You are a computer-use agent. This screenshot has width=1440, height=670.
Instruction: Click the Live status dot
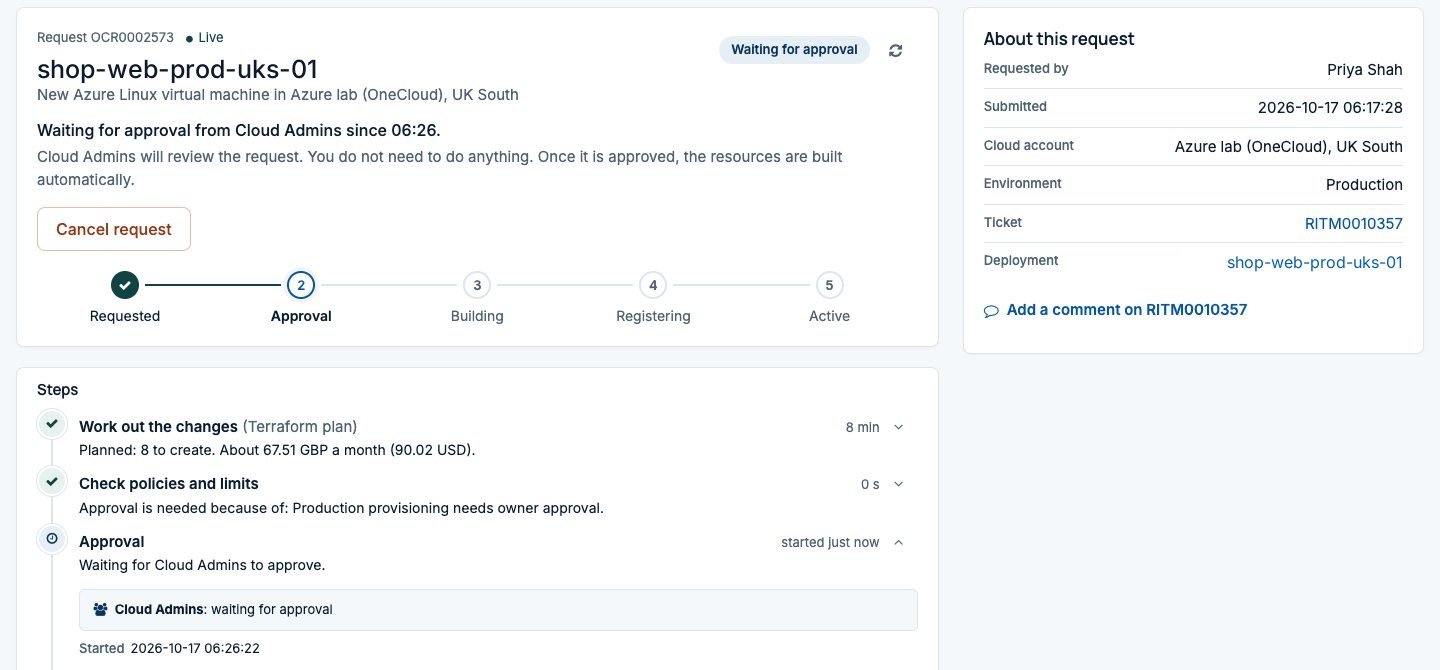pyautogui.click(x=190, y=38)
